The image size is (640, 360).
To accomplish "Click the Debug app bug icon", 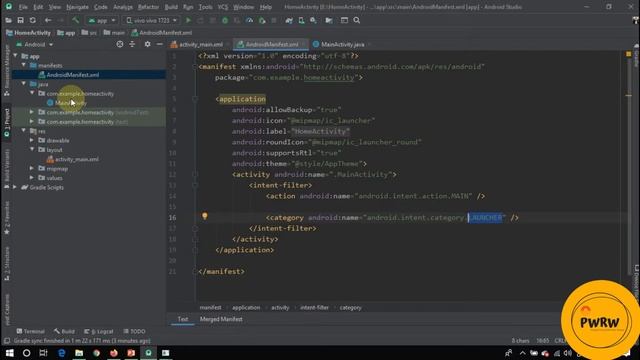I will (x=225, y=20).
